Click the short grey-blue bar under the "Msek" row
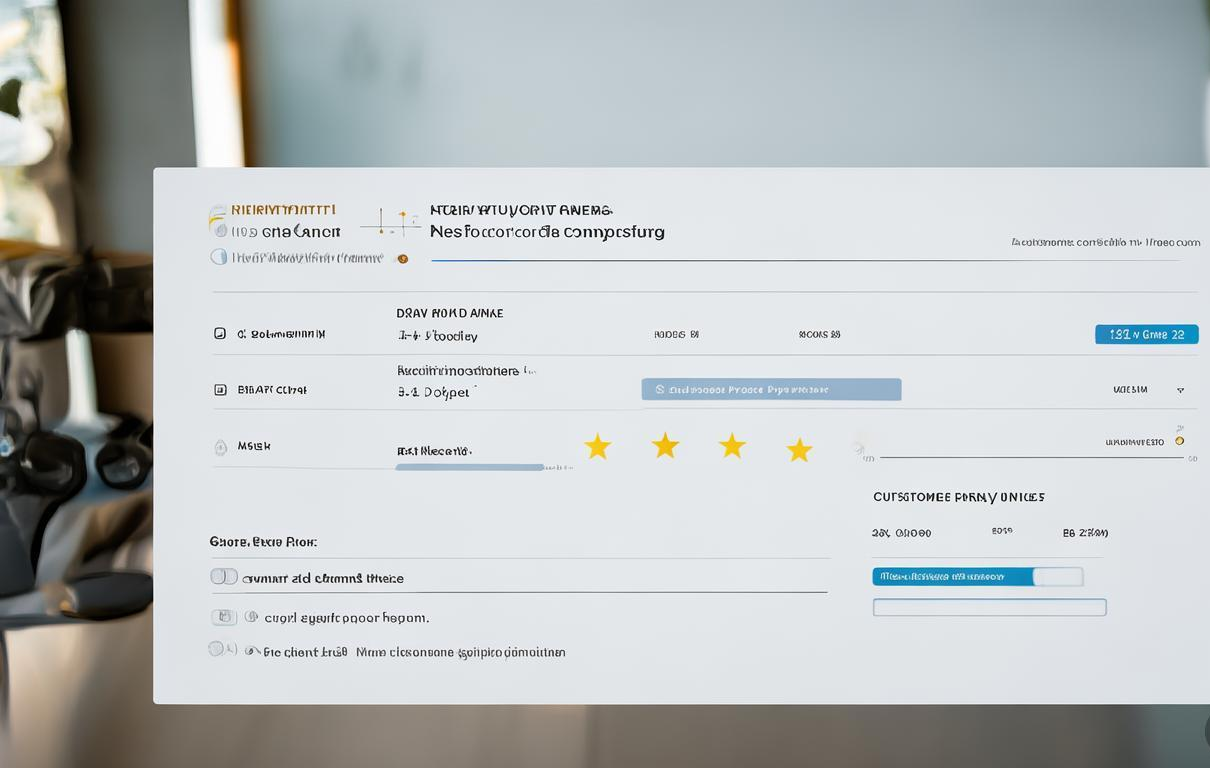 coord(470,467)
